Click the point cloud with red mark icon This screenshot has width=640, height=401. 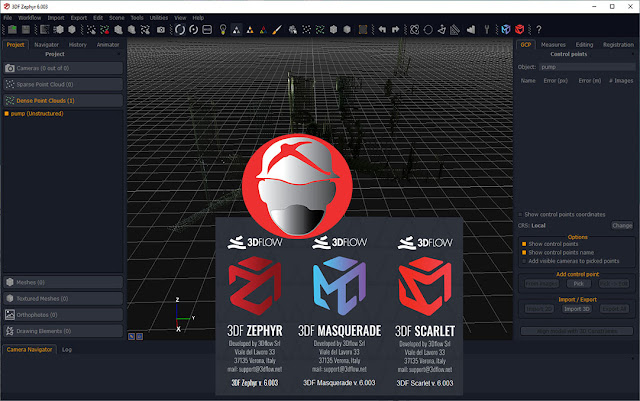pyautogui.click(x=104, y=30)
